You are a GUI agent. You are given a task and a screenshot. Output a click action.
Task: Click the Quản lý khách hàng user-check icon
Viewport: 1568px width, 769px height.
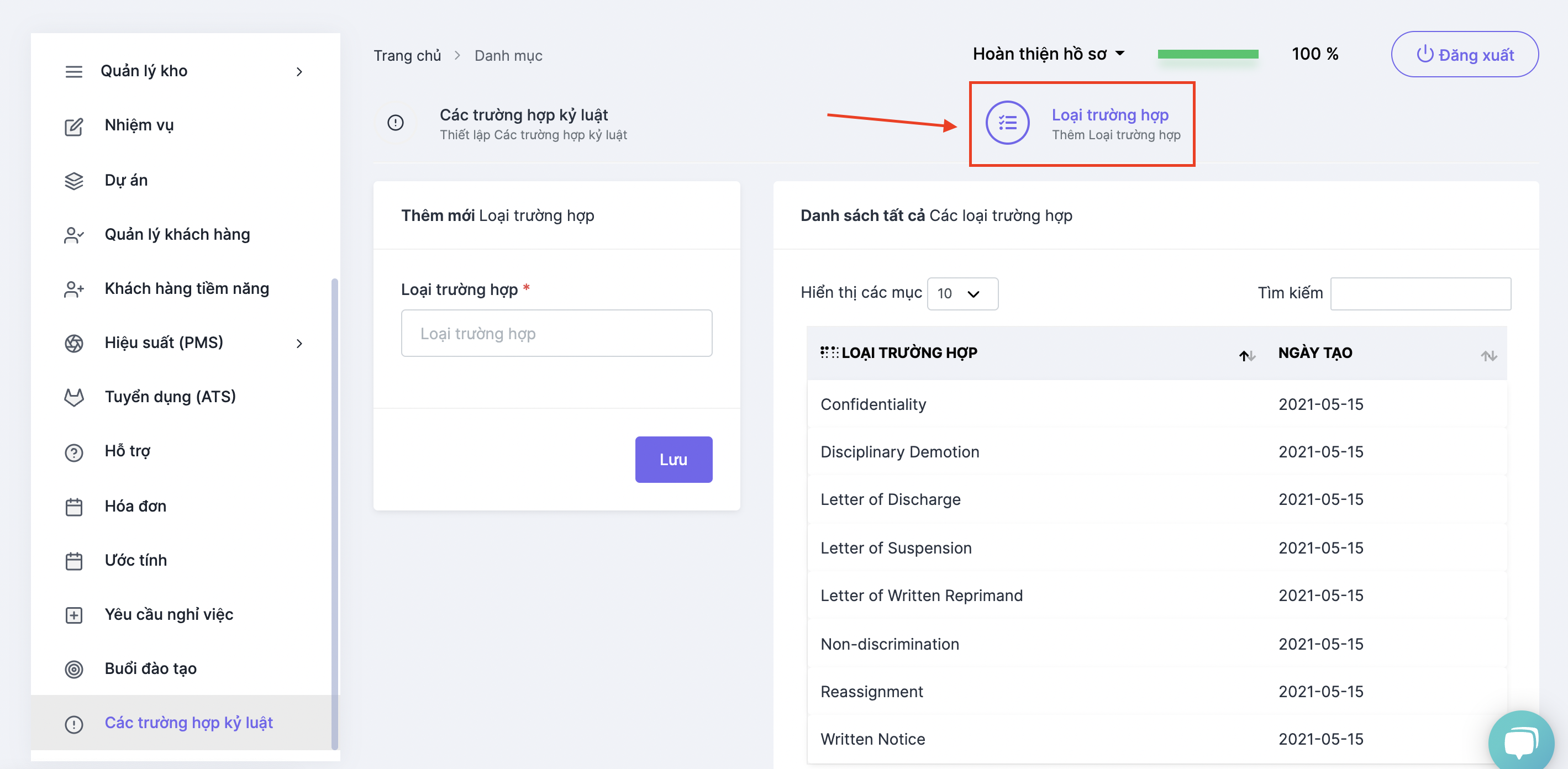click(x=73, y=235)
